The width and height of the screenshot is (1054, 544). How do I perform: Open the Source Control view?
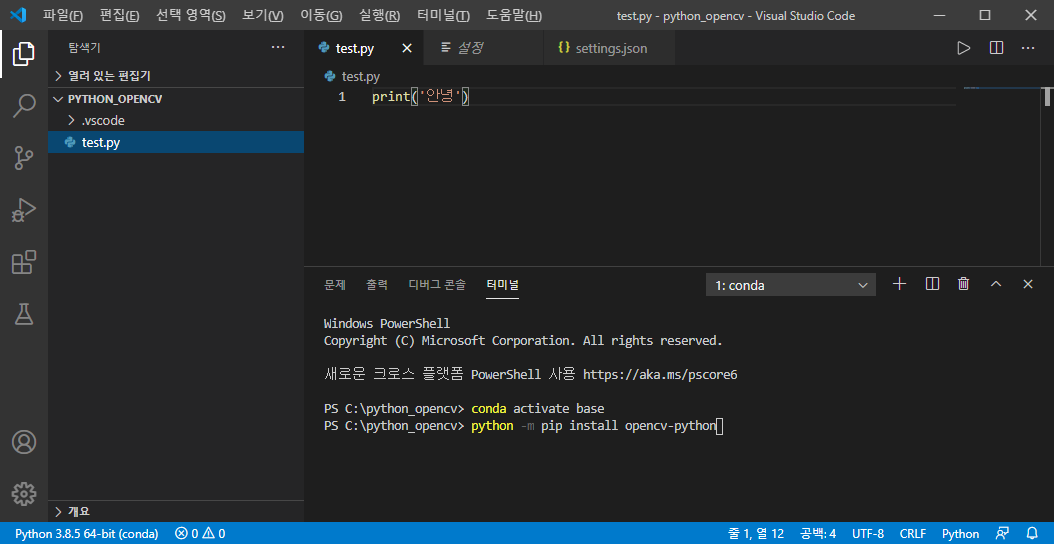(x=24, y=158)
